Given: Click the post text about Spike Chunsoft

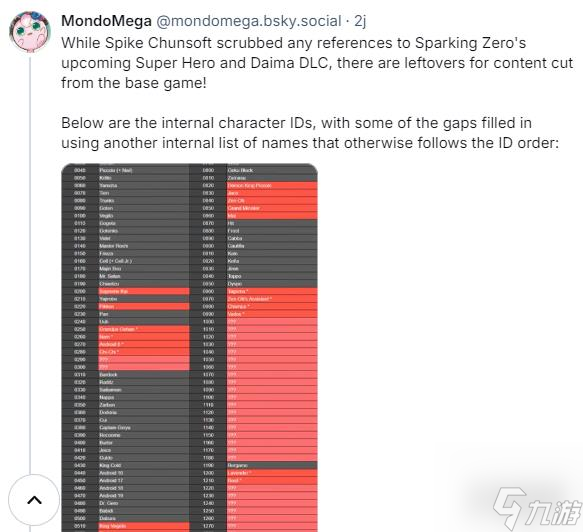Looking at the screenshot, I should click(x=317, y=63).
